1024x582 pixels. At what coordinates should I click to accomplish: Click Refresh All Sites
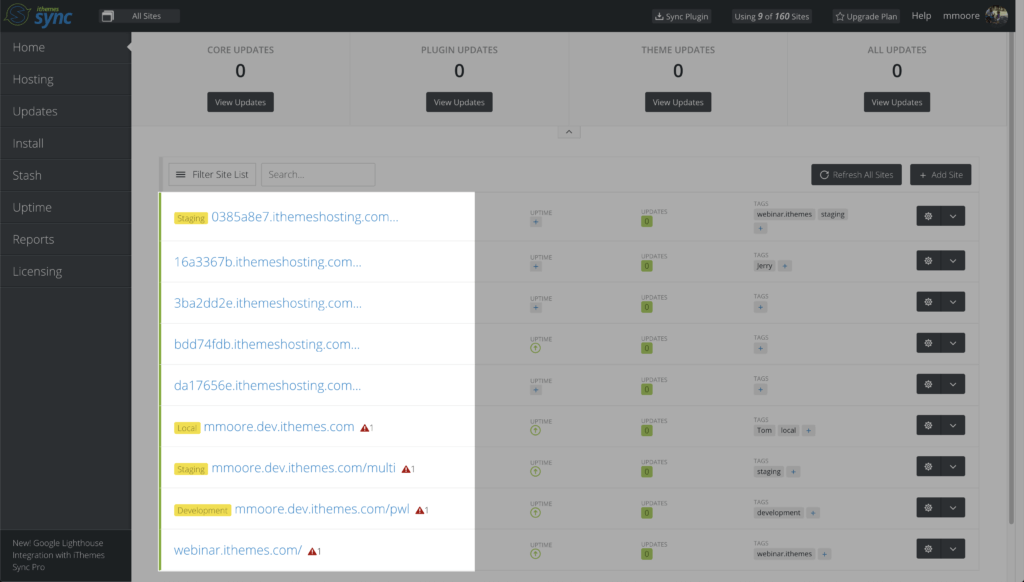pos(856,174)
